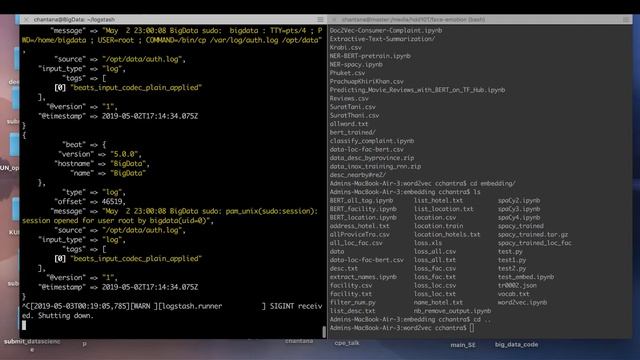The width and height of the screenshot is (640, 360).
Task: Click the facility.csv file name
Action: [x=351, y=285]
